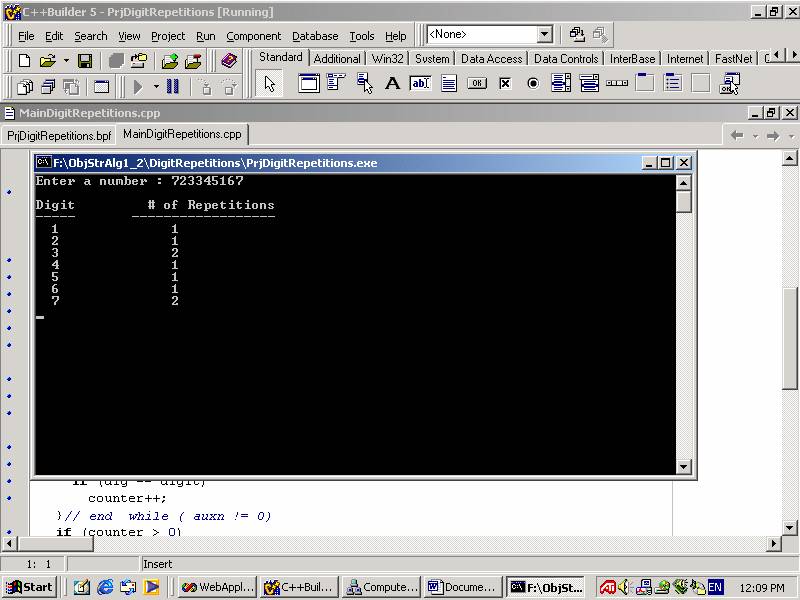Viewport: 800px width, 600px height.
Task: Click the Save file toolbar icon
Action: click(x=85, y=61)
